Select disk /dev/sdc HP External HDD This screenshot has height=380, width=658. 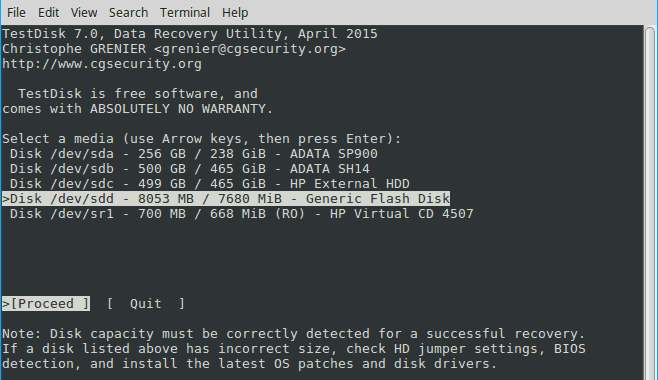(209, 184)
